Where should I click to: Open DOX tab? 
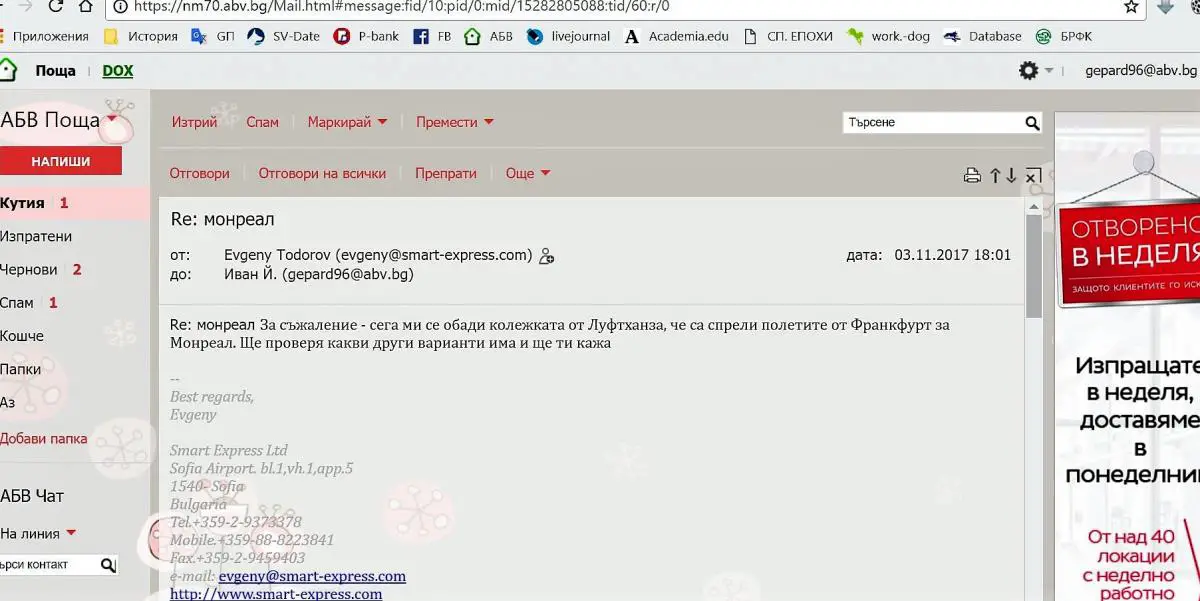point(117,71)
